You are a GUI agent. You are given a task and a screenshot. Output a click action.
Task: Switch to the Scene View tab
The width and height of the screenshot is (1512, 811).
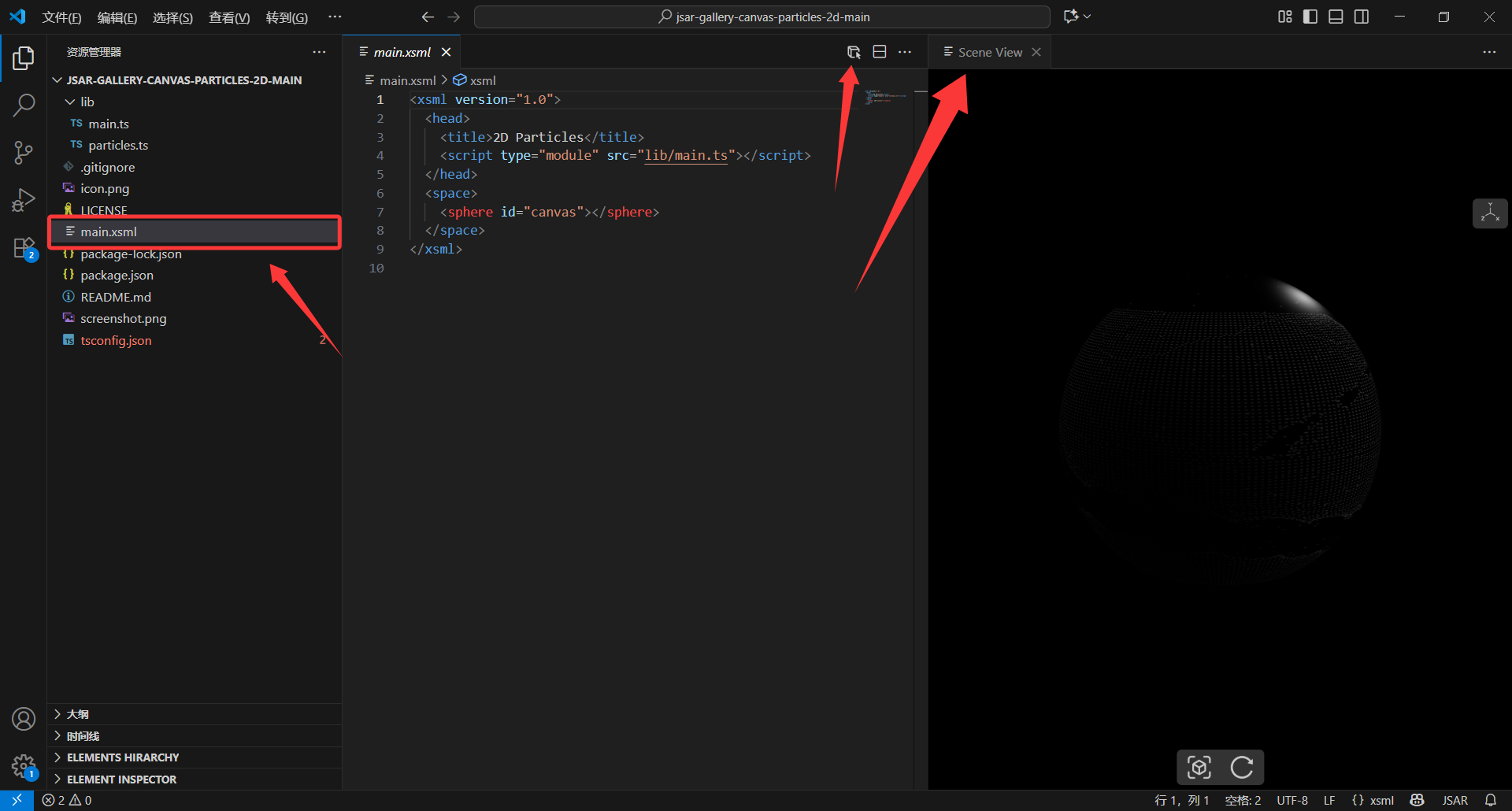click(x=990, y=52)
